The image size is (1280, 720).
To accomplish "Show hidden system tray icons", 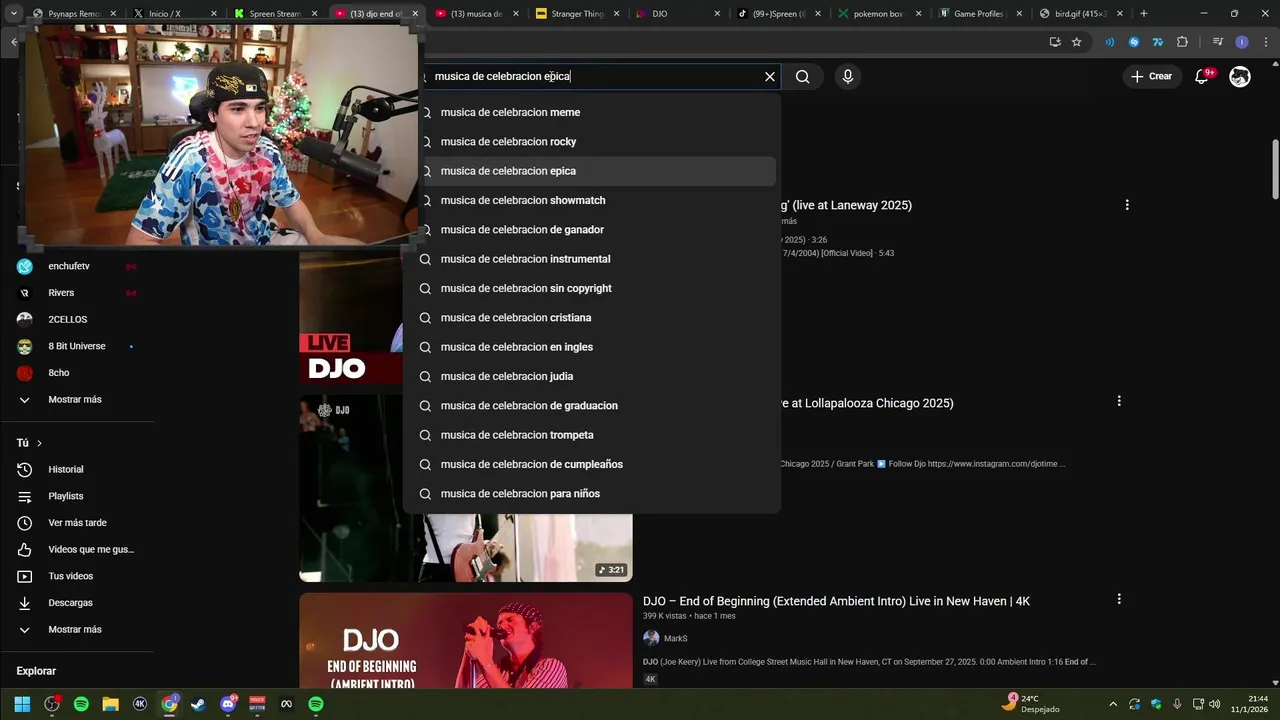I will pyautogui.click(x=1113, y=704).
